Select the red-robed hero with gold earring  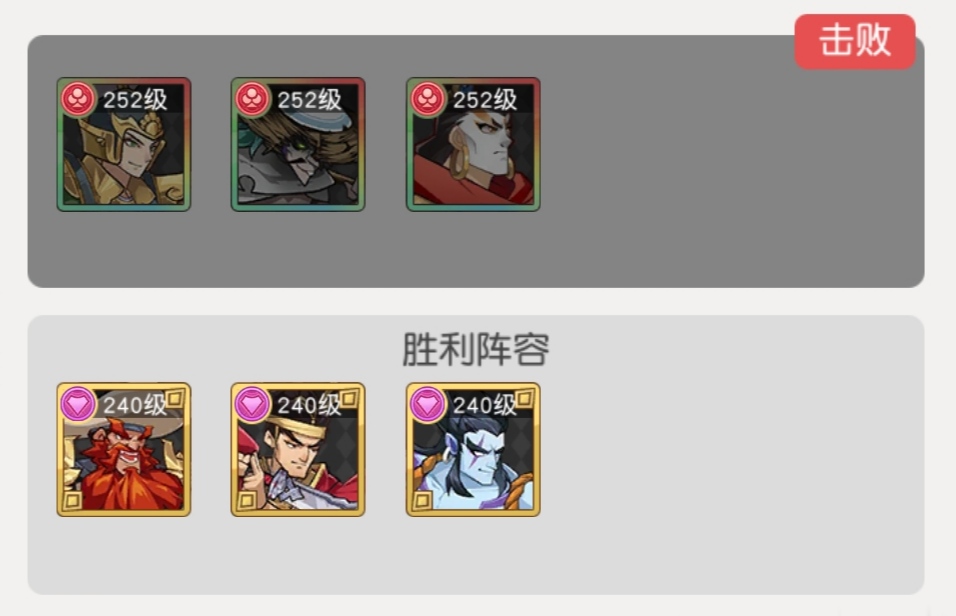point(473,145)
